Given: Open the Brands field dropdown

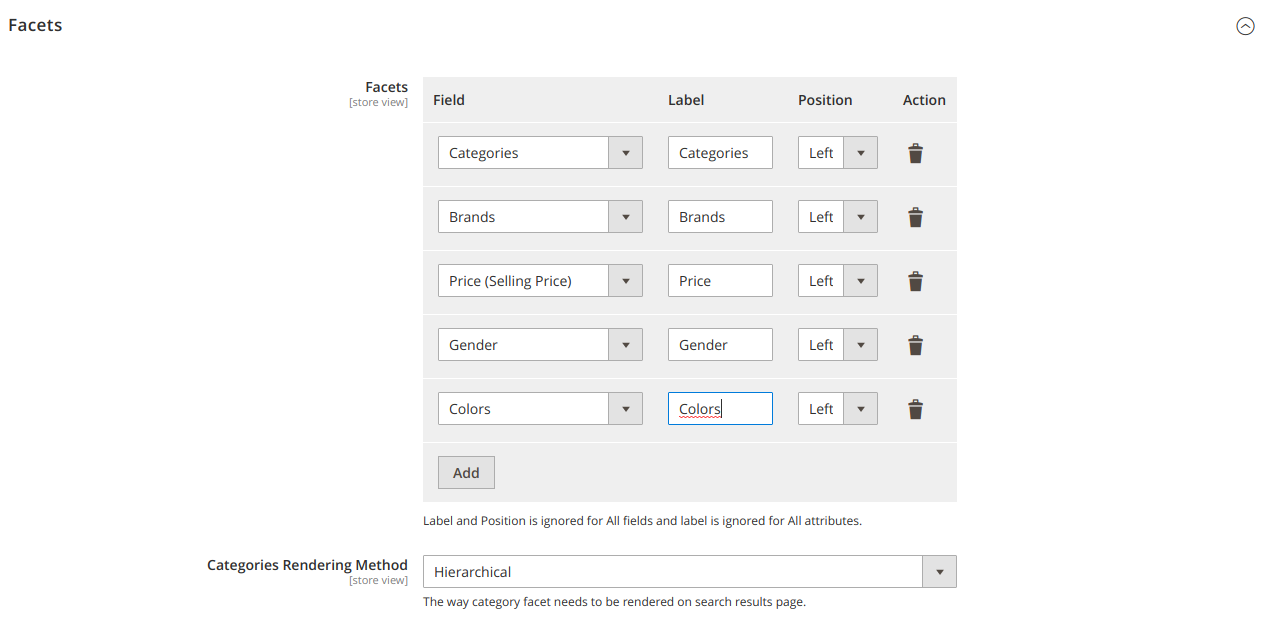Looking at the screenshot, I should (626, 216).
